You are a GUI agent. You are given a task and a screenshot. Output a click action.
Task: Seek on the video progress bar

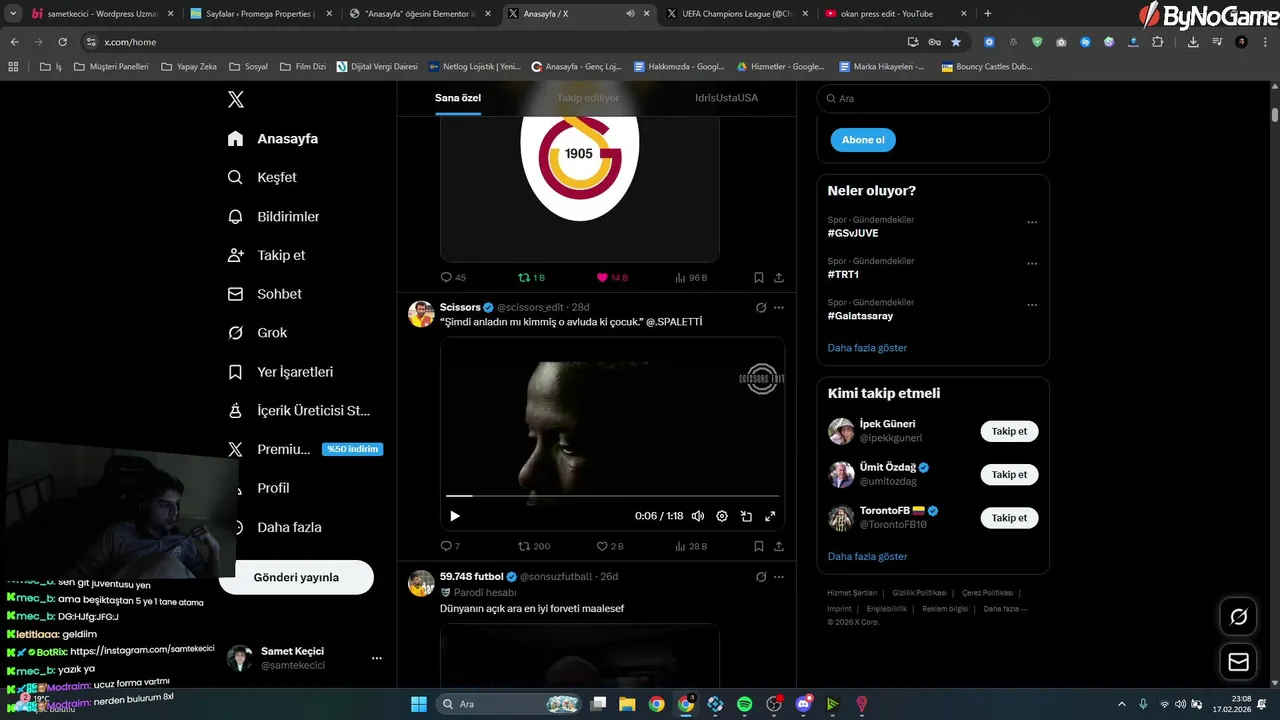tap(612, 496)
